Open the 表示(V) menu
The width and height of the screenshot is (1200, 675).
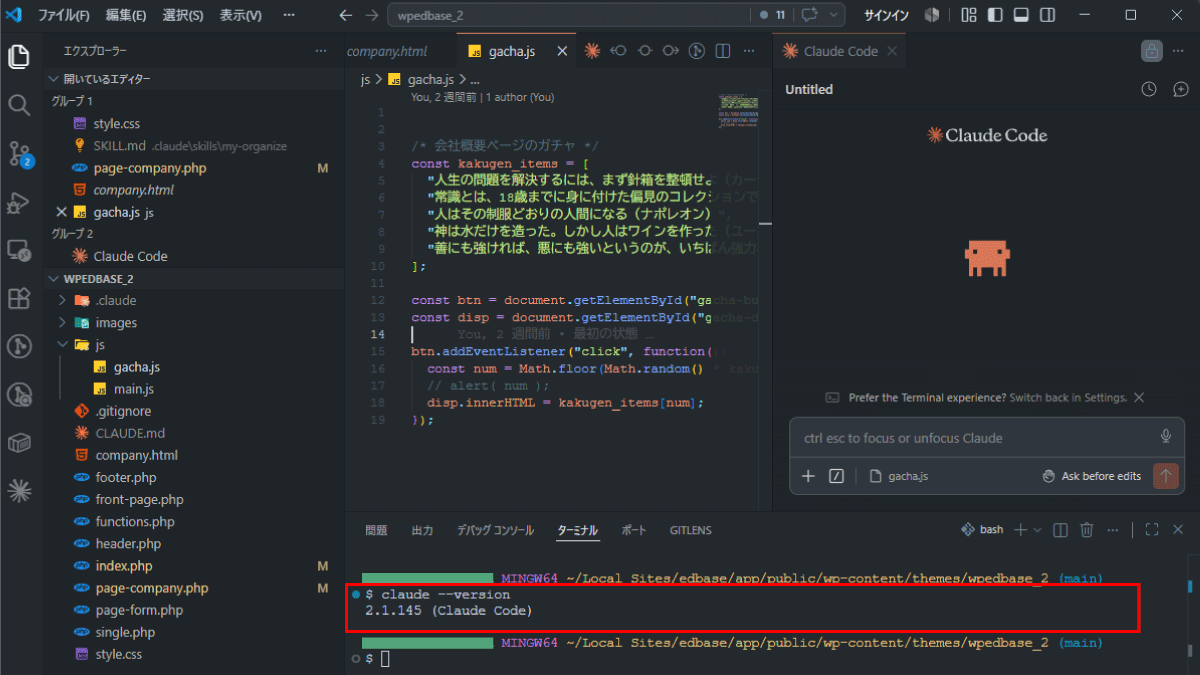click(241, 15)
